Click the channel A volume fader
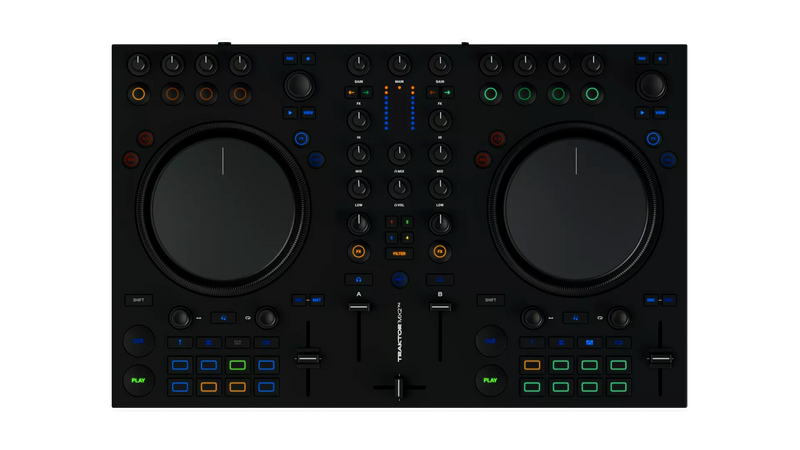 (359, 307)
